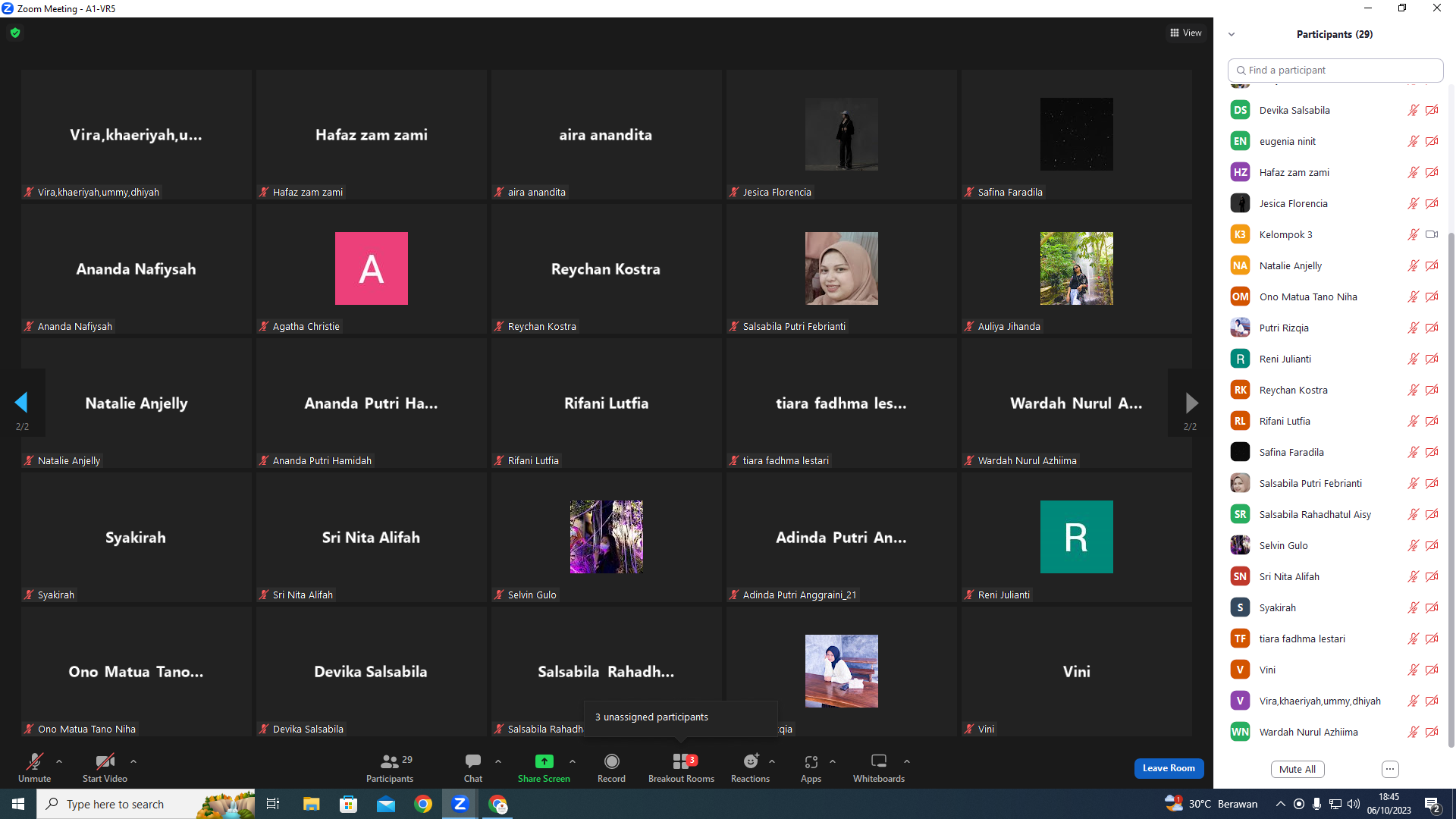Click the Task View taskbar icon
This screenshot has width=1456, height=819.
tap(273, 804)
